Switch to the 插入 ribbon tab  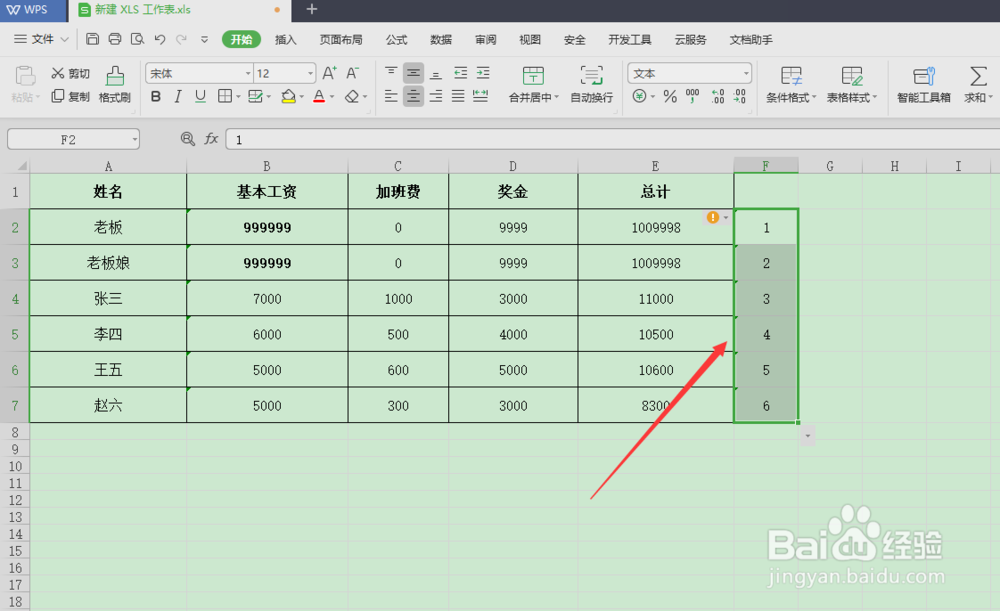point(285,39)
